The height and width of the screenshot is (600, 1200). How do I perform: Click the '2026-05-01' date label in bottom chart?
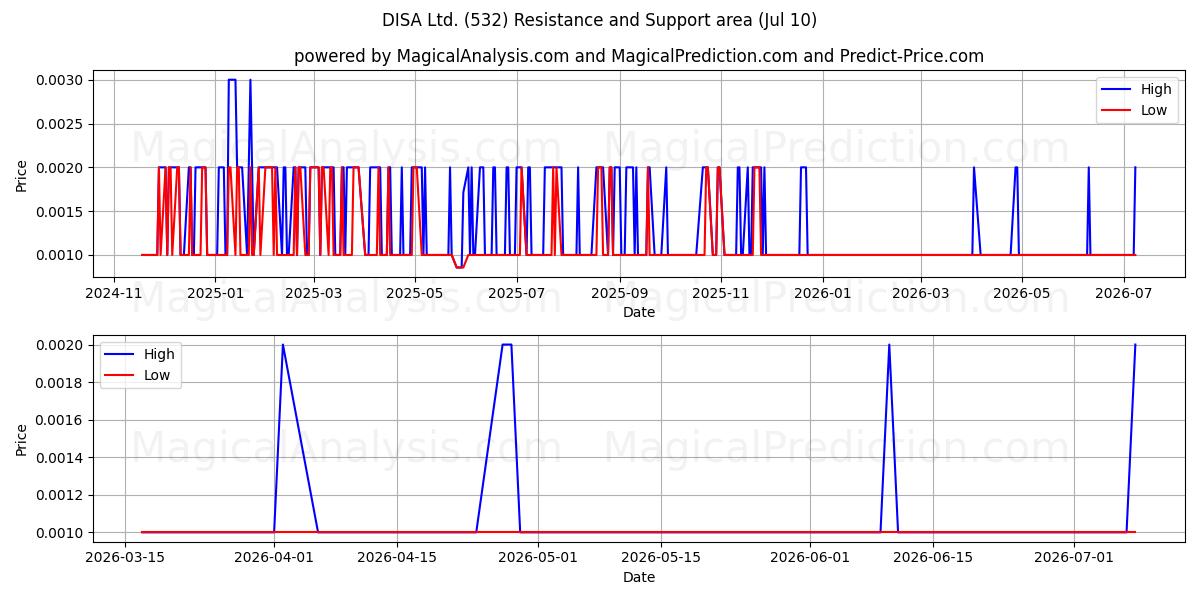coord(538,558)
